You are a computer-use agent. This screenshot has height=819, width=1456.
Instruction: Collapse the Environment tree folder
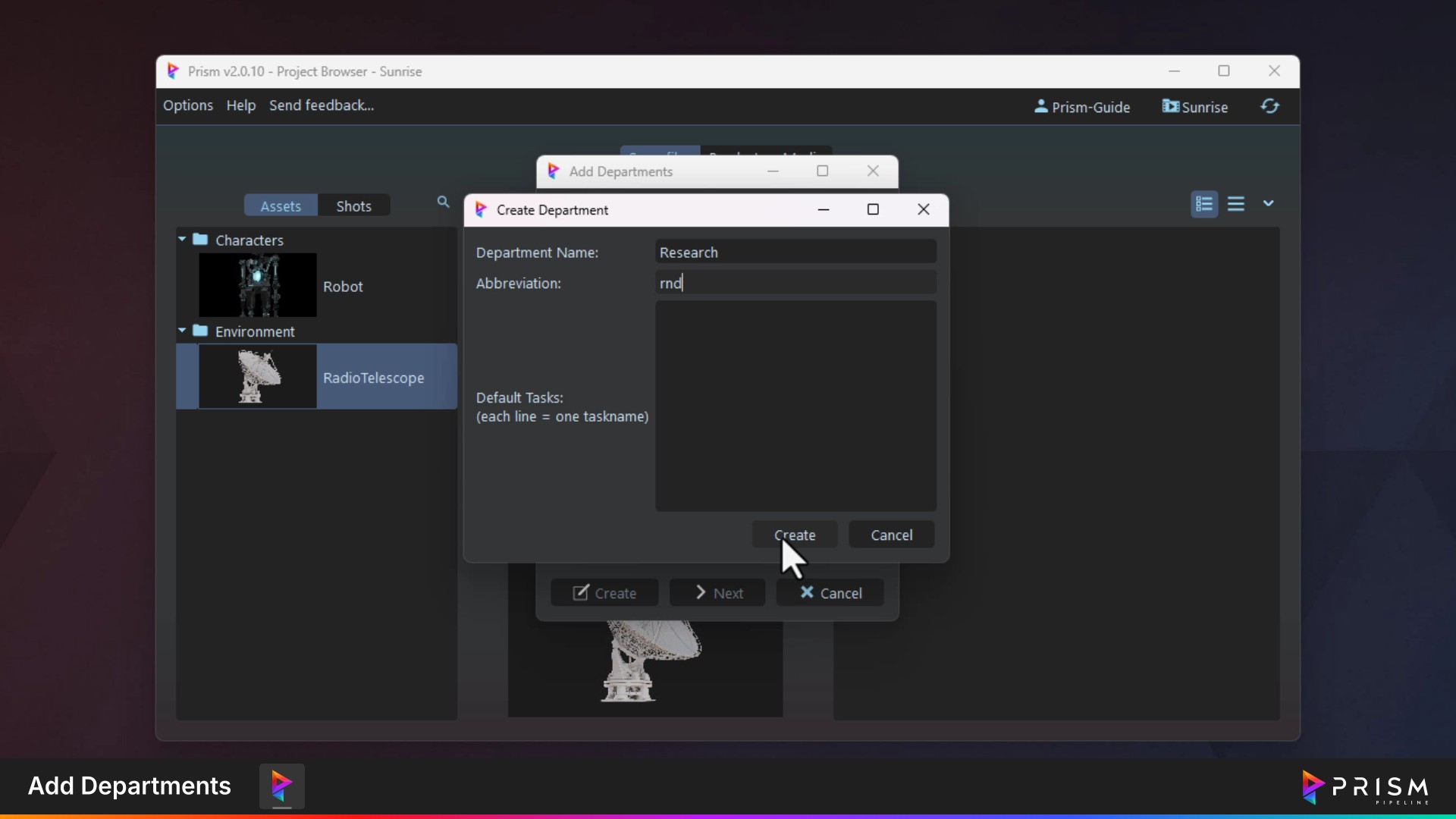pyautogui.click(x=182, y=331)
